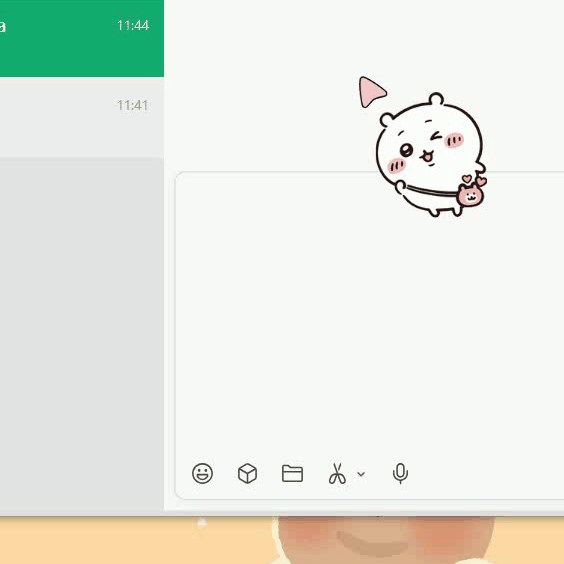The width and height of the screenshot is (564, 564).
Task: Click the cube favorites icon
Action: click(247, 473)
